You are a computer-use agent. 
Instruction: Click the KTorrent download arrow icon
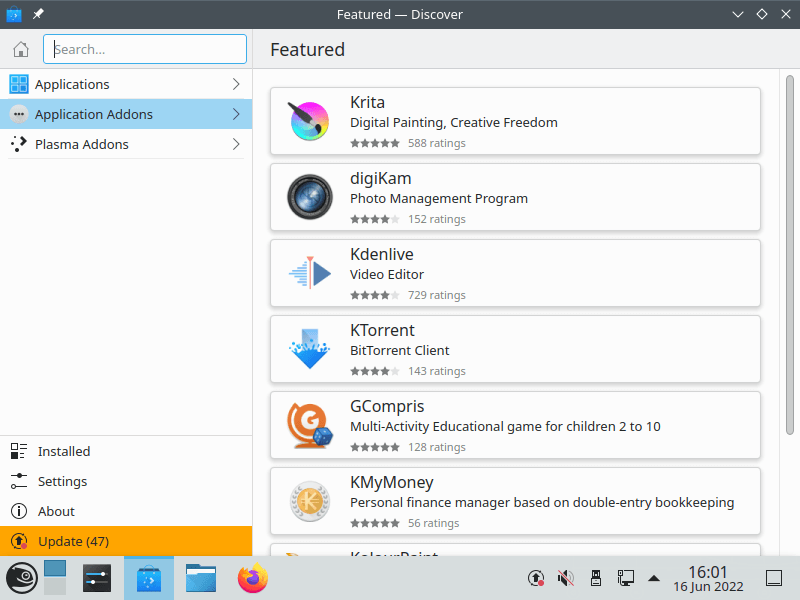click(x=310, y=348)
